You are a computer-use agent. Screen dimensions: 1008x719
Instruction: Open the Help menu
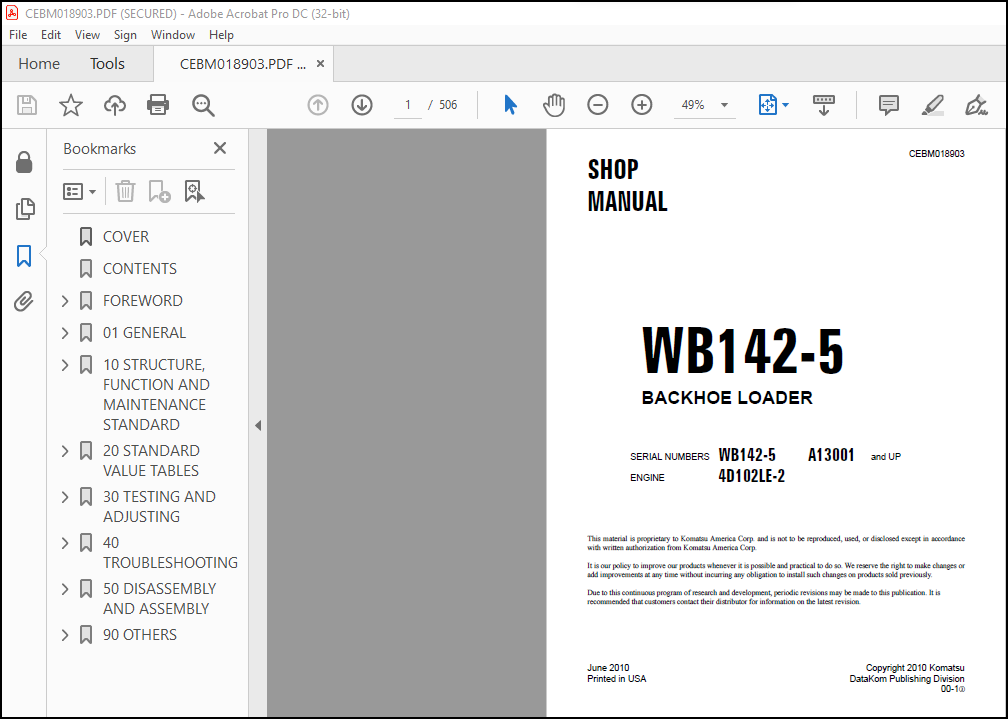[221, 35]
